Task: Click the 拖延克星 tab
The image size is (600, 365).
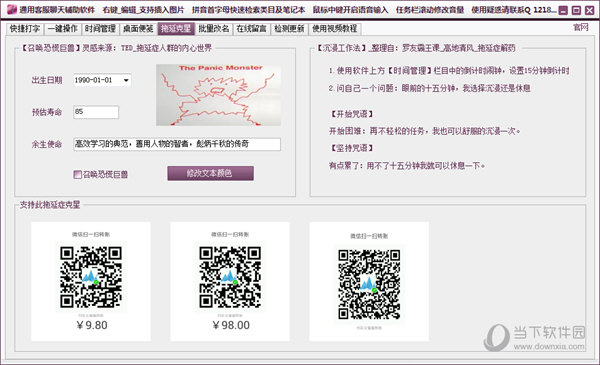Action: (x=176, y=29)
